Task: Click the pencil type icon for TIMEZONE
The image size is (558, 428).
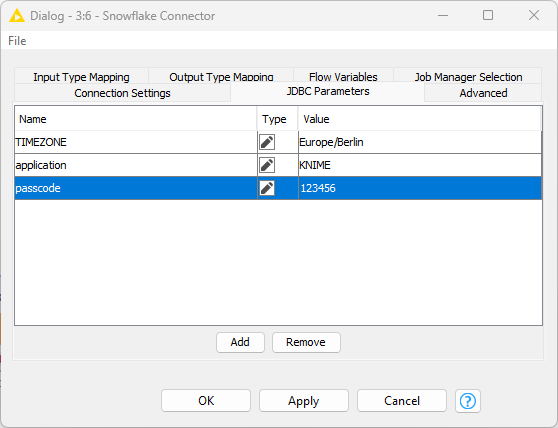Action: pos(267,142)
